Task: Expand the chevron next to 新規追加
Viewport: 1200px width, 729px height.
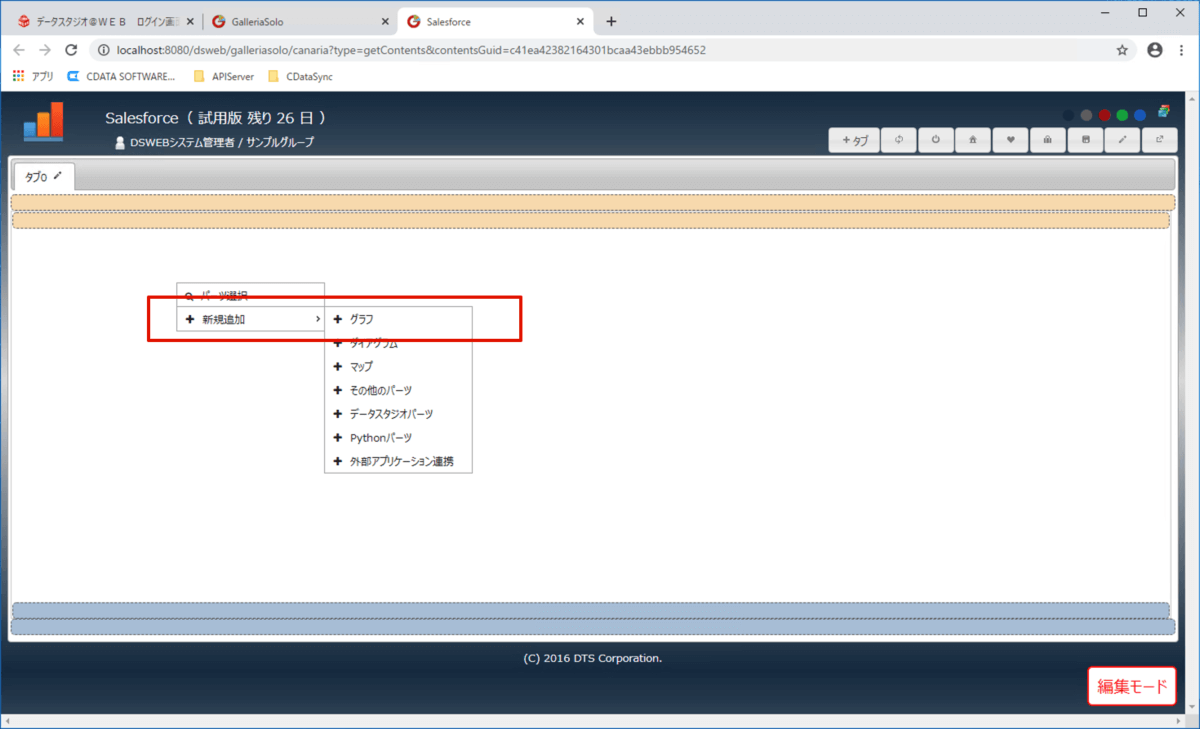Action: (318, 319)
